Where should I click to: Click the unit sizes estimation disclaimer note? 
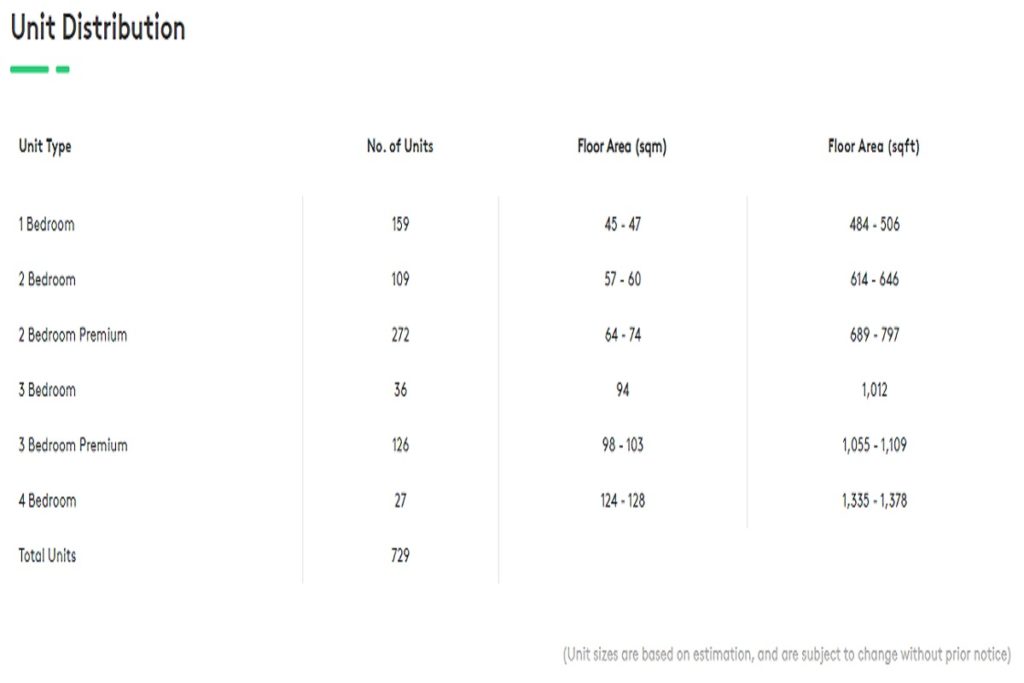click(x=786, y=654)
